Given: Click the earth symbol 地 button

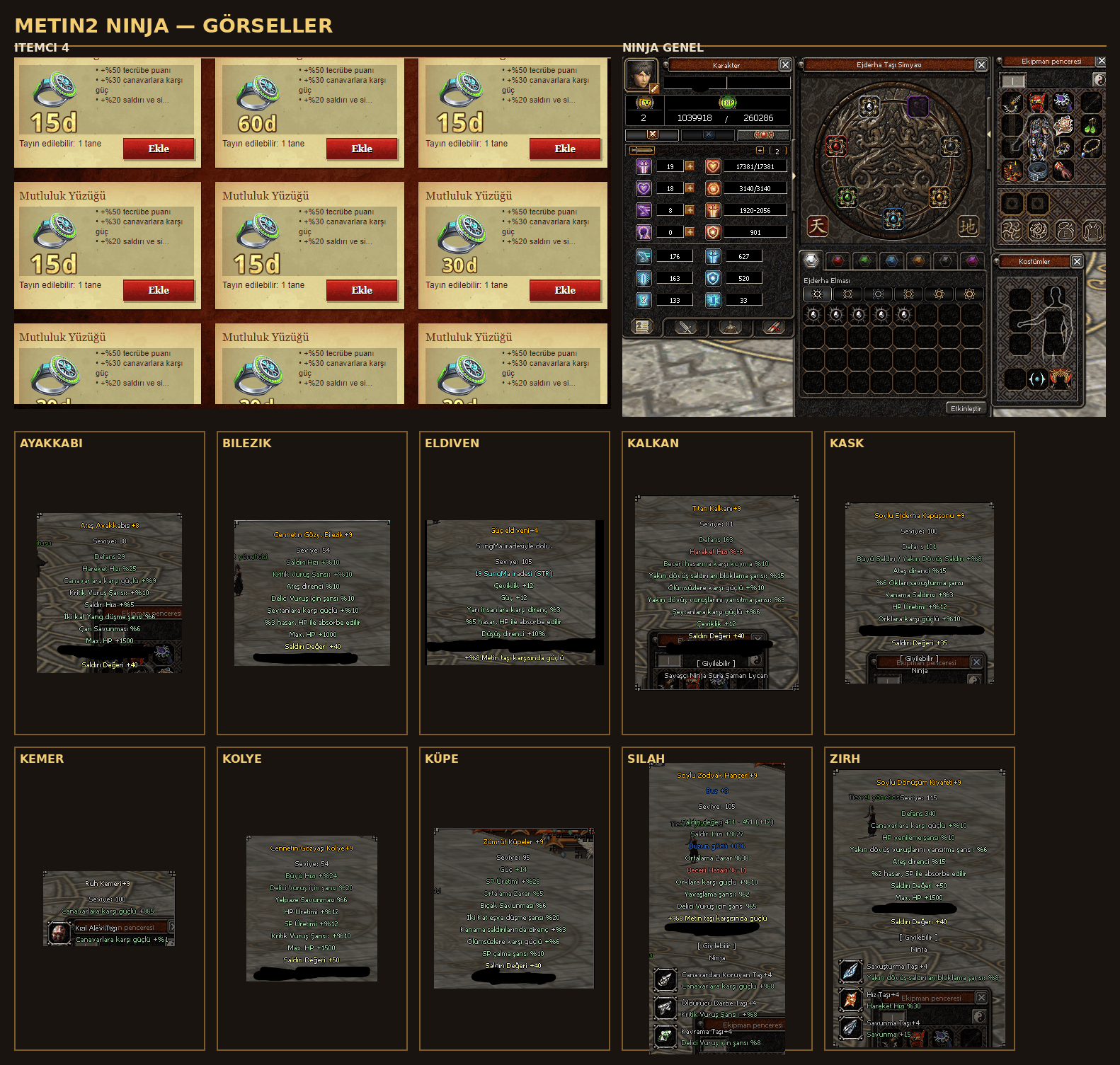Looking at the screenshot, I should [968, 226].
